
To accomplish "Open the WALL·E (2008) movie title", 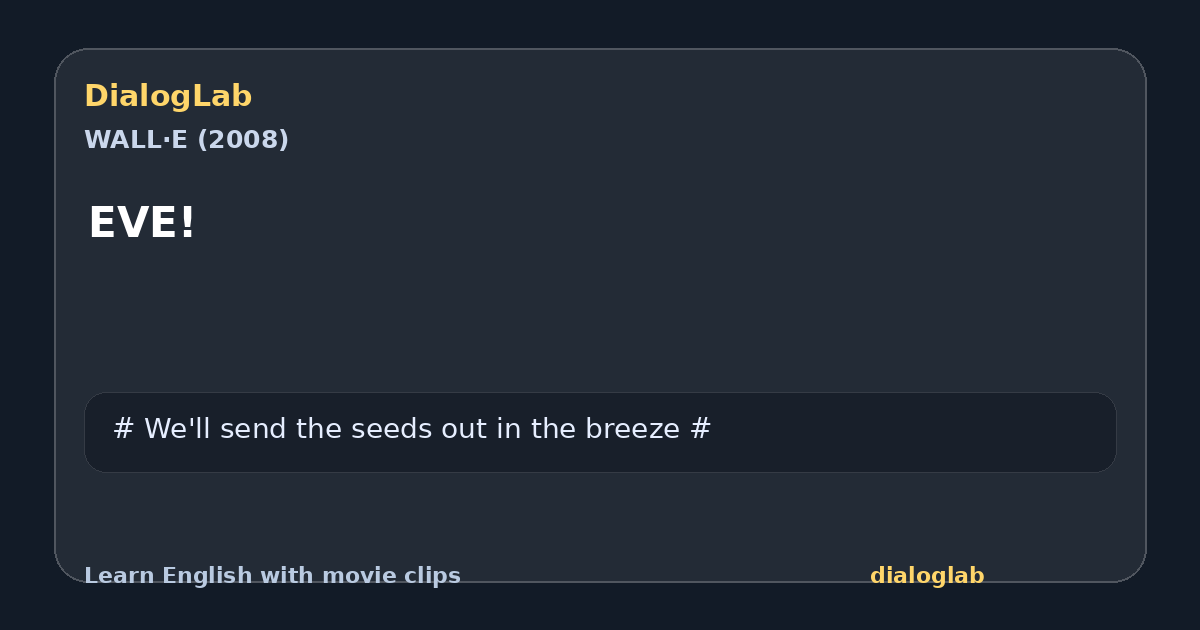I will click(x=186, y=140).
